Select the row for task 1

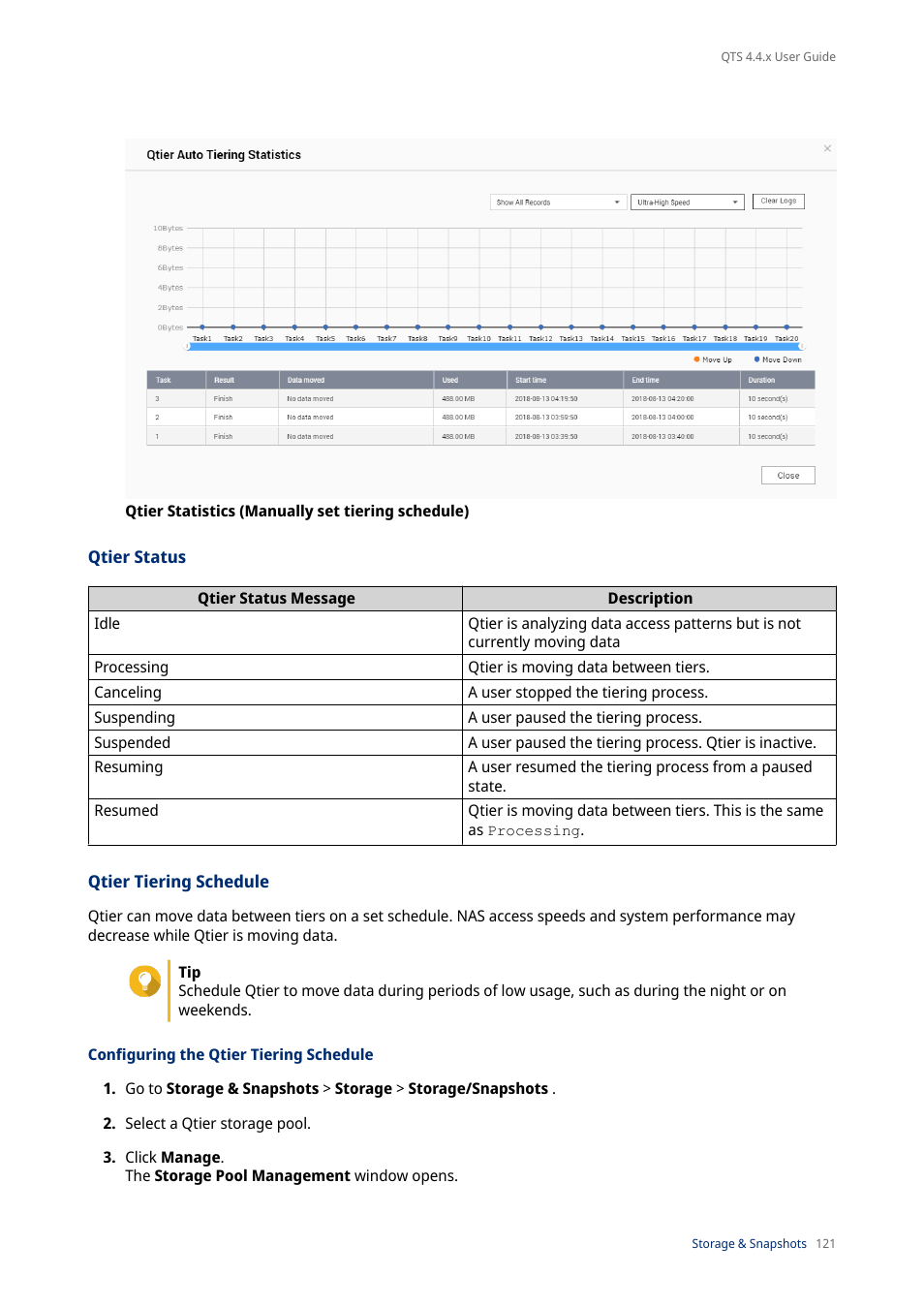point(480,437)
